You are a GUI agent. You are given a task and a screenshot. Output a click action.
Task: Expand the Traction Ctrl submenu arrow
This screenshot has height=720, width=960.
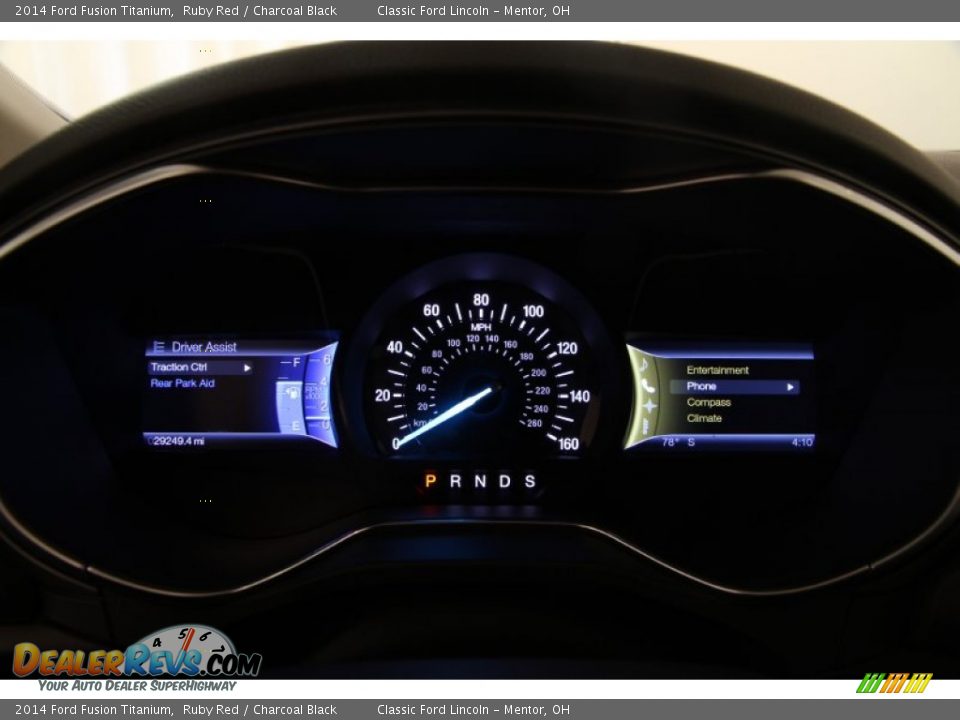tap(247, 367)
